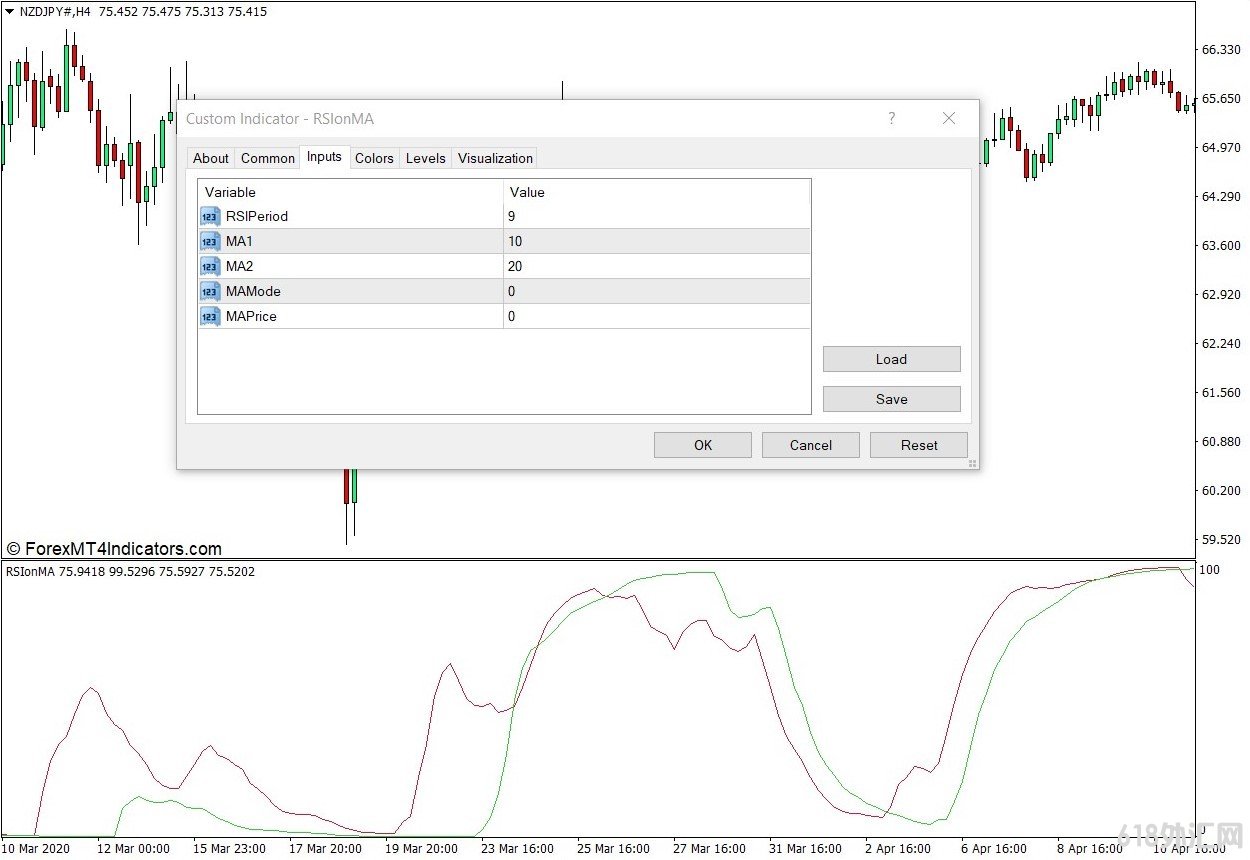Select the MA1 row label
The height and width of the screenshot is (860, 1250).
[239, 241]
